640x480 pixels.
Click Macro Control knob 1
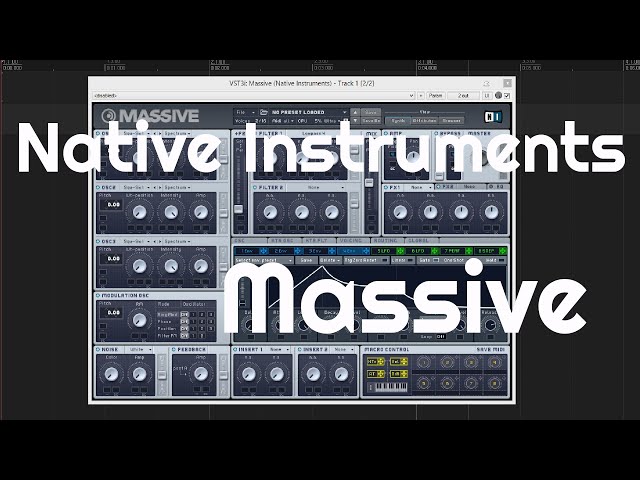coord(424,362)
